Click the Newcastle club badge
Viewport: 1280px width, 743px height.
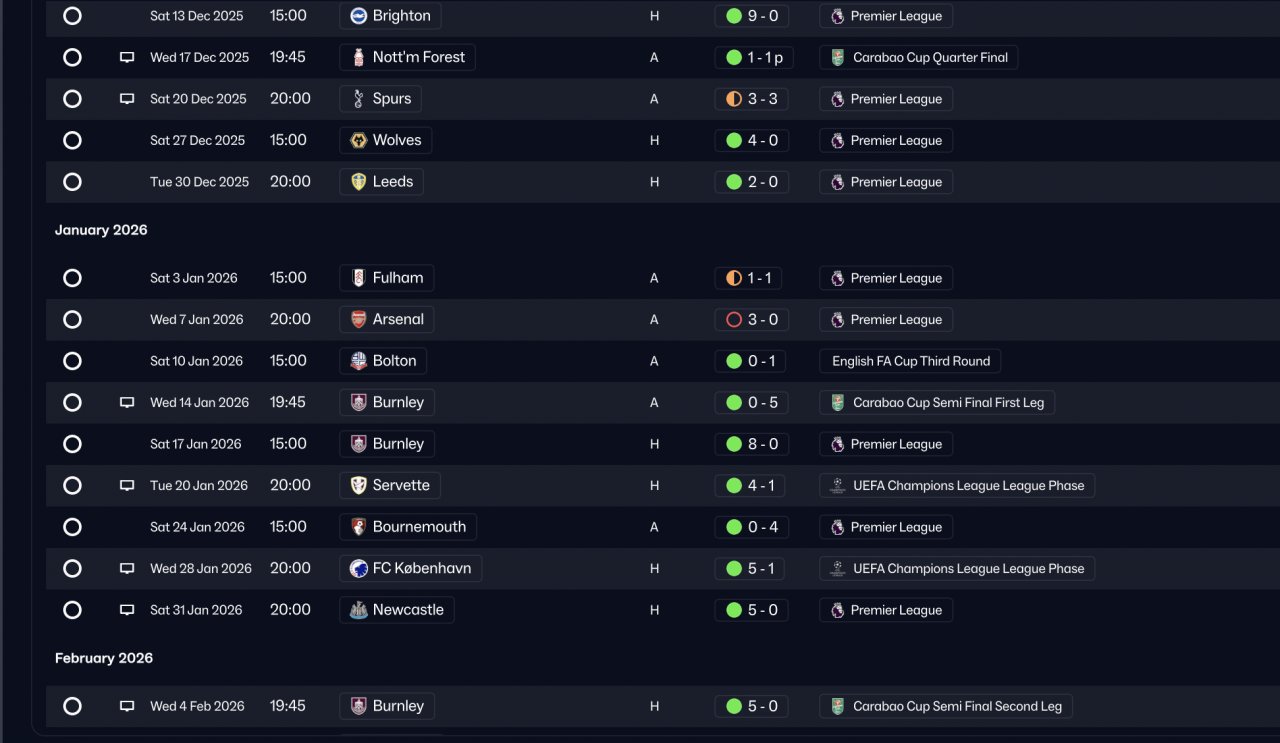pos(359,610)
